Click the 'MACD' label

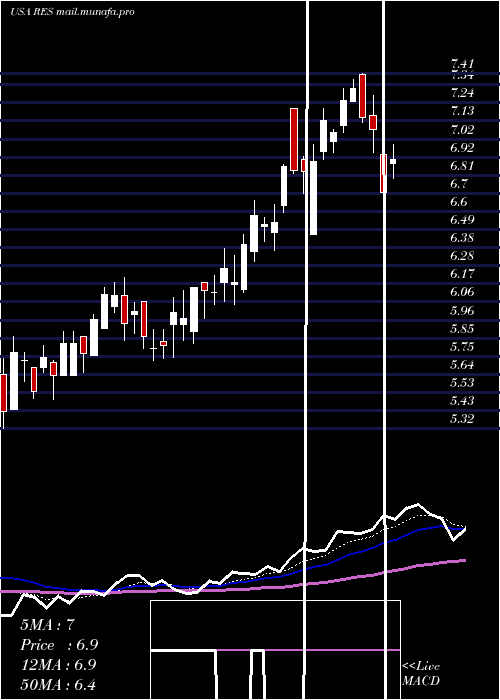coord(421,681)
